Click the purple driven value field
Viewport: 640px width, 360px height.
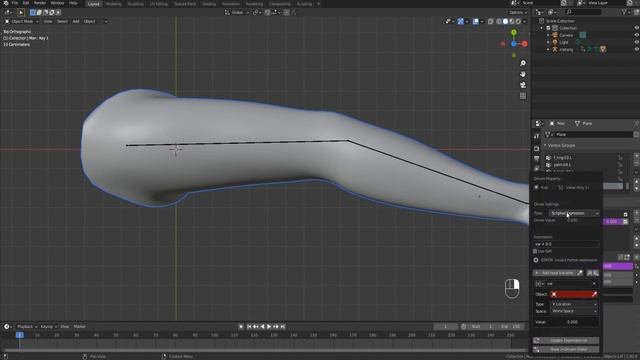(x=618, y=266)
